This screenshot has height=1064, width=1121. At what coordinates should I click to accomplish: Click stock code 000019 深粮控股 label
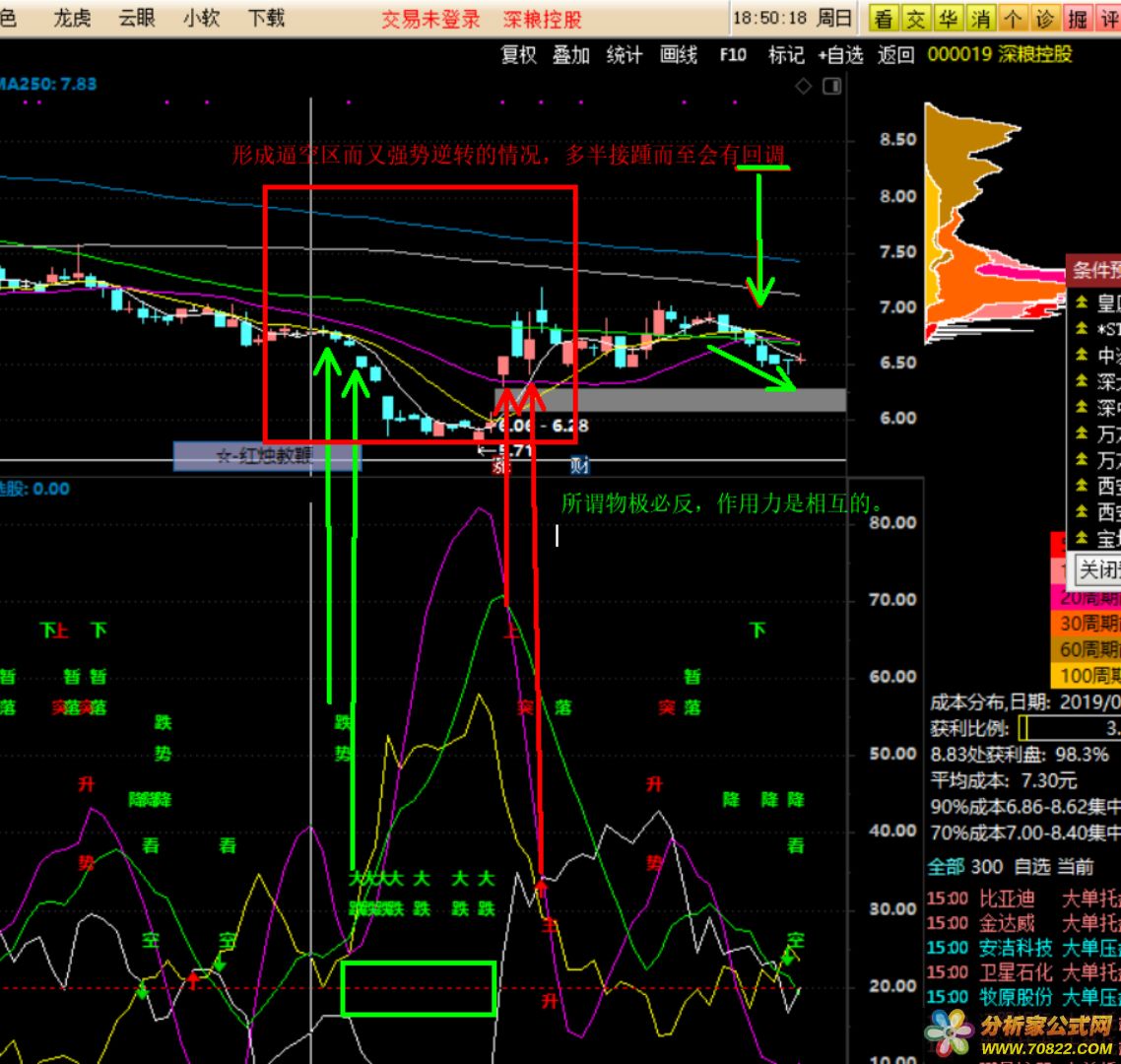coord(1000,54)
